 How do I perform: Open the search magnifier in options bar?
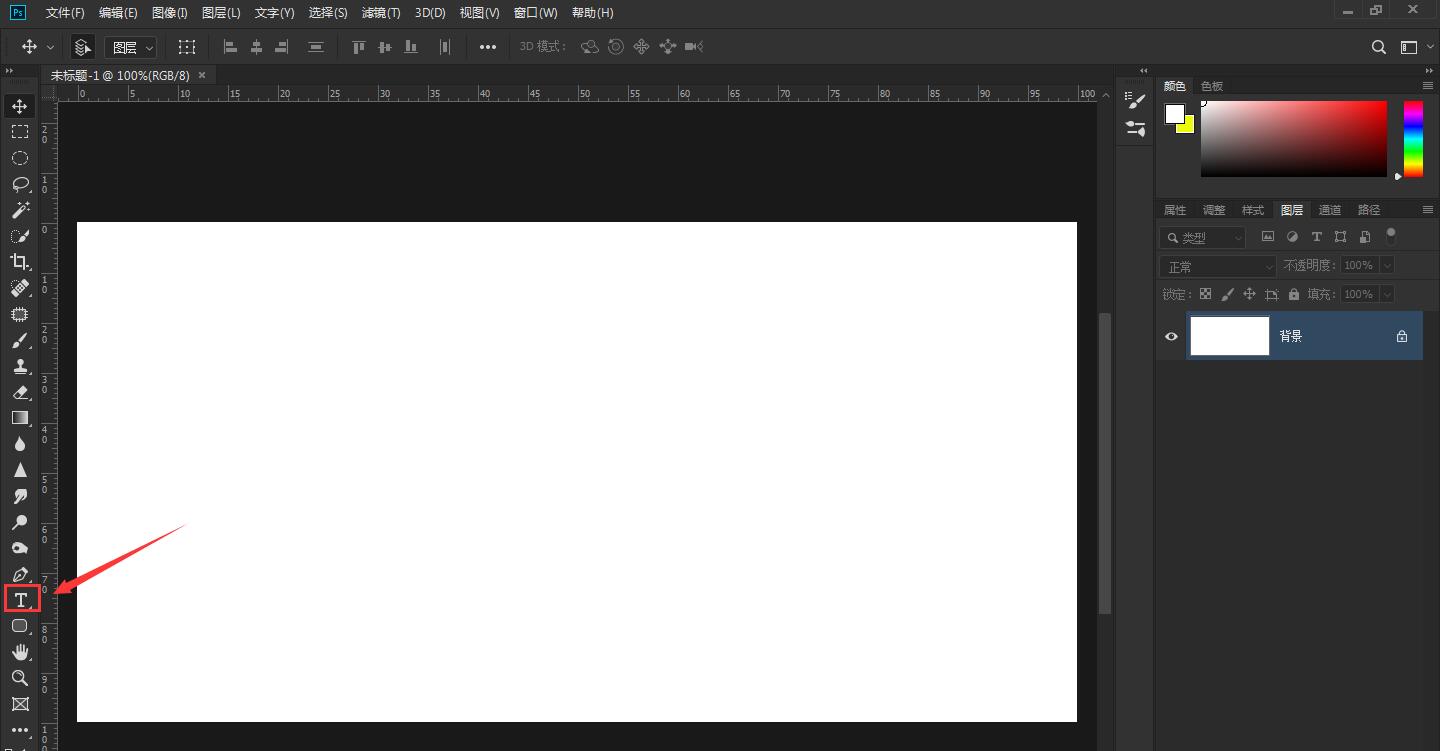click(1378, 47)
